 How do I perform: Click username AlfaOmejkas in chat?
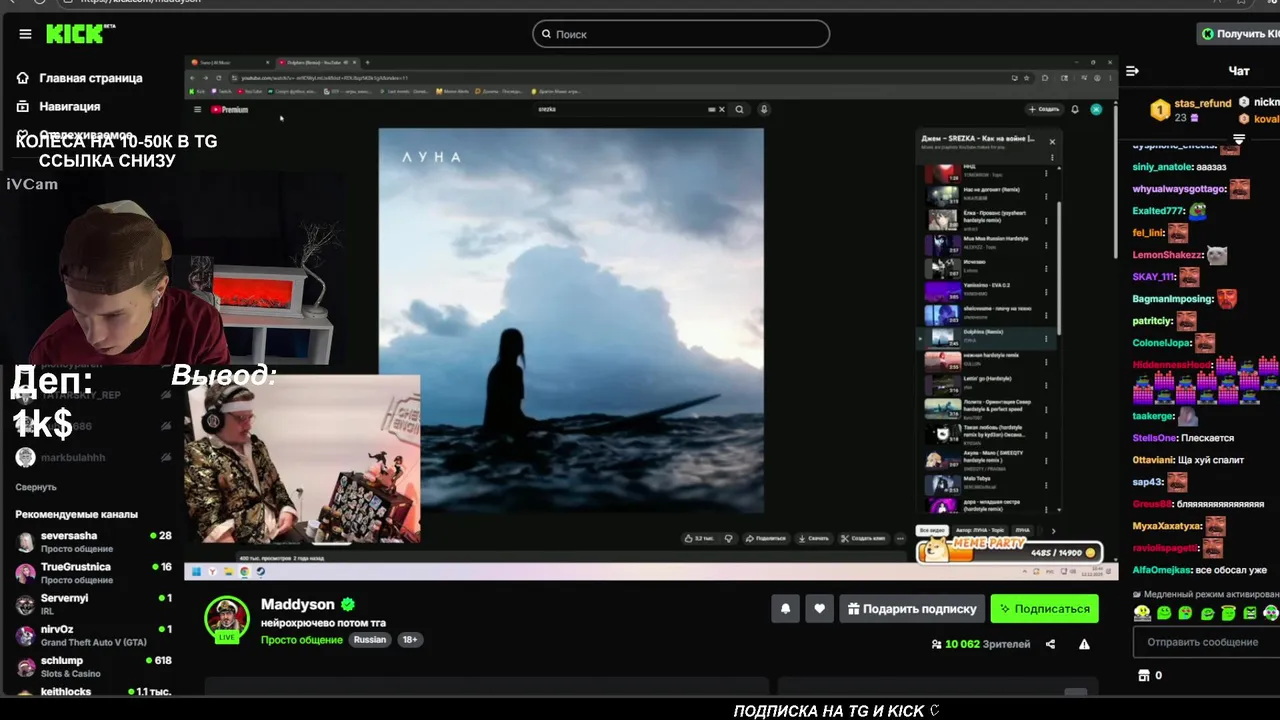tap(1161, 570)
